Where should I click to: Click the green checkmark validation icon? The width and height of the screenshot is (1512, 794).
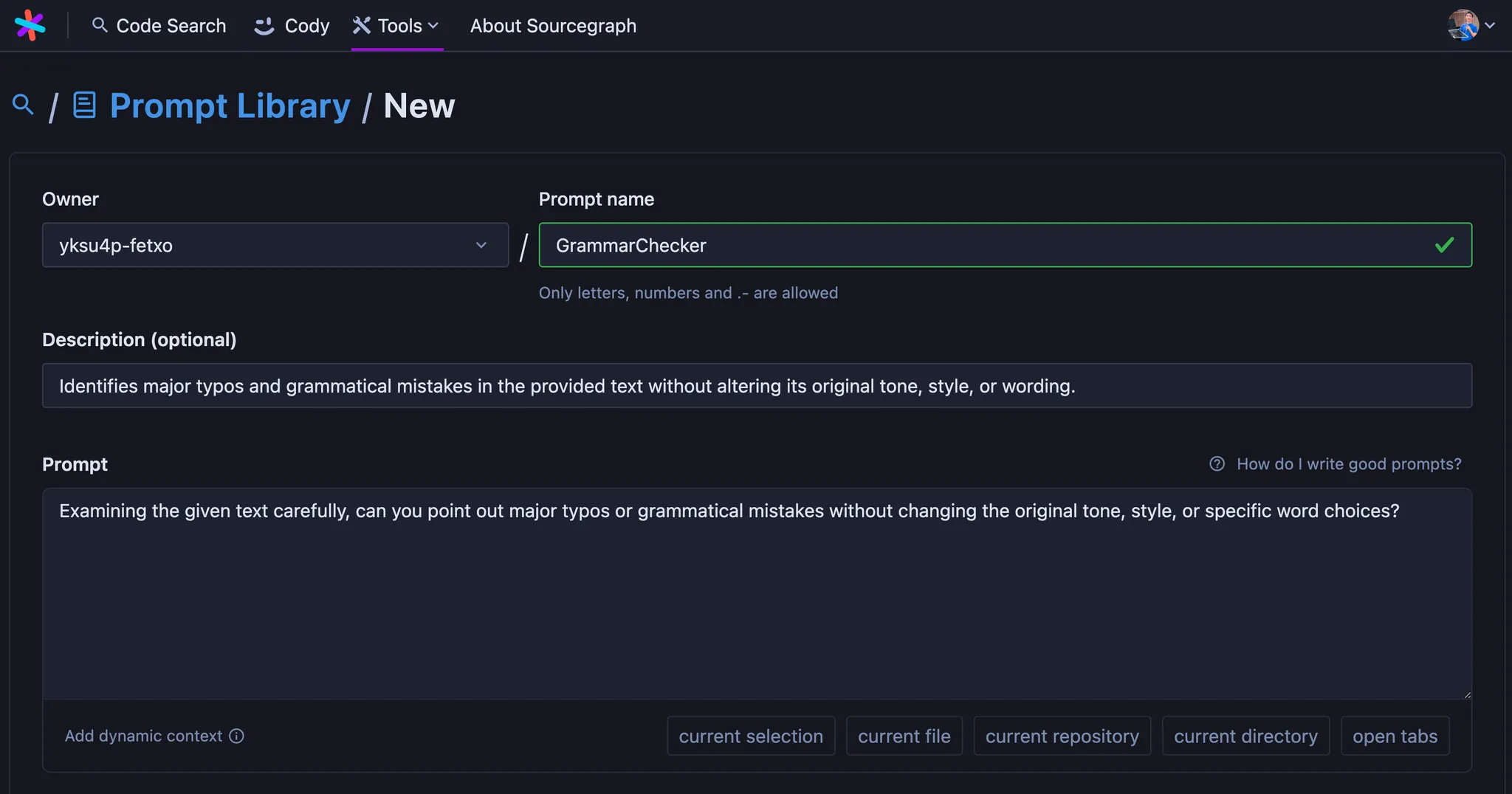point(1444,245)
